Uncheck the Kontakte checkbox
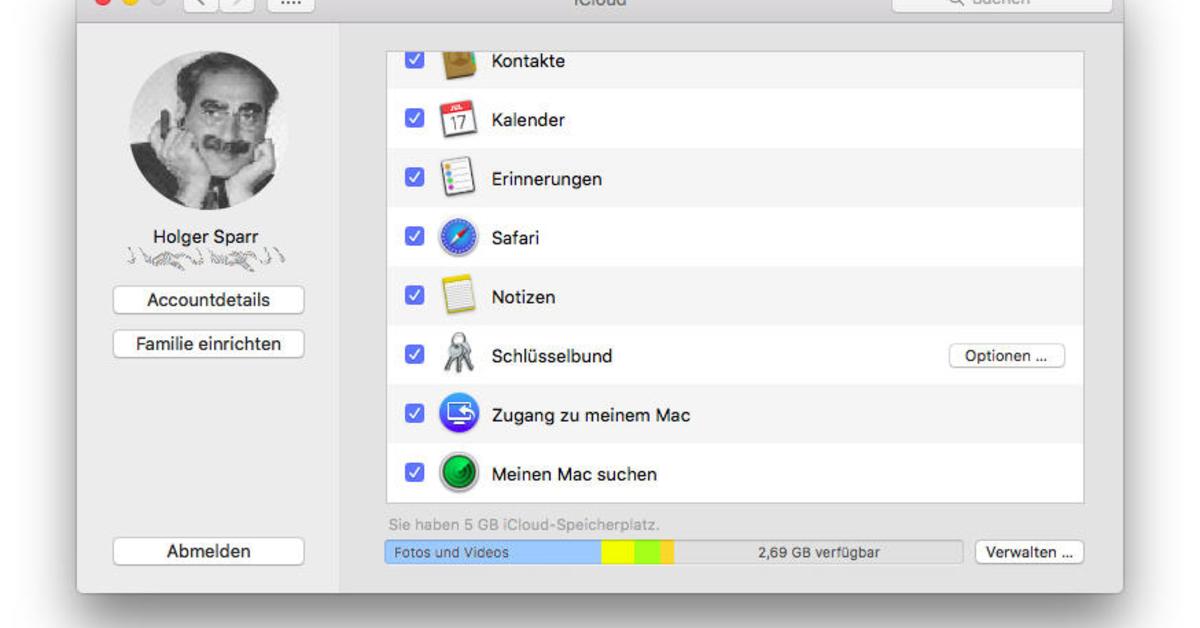Image resolution: width=1200 pixels, height=628 pixels. (x=414, y=60)
